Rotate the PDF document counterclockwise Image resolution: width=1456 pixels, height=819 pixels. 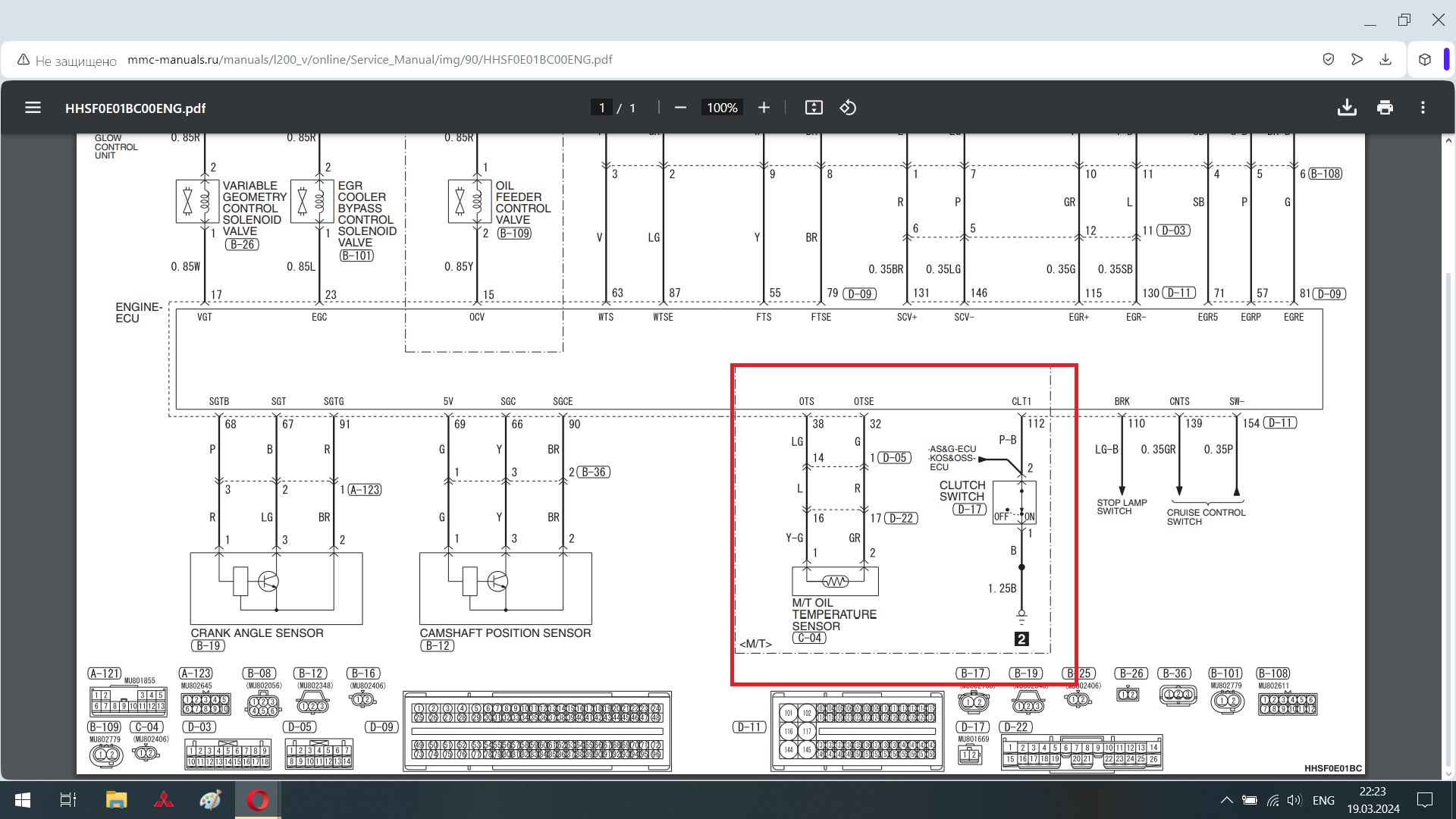click(x=848, y=108)
